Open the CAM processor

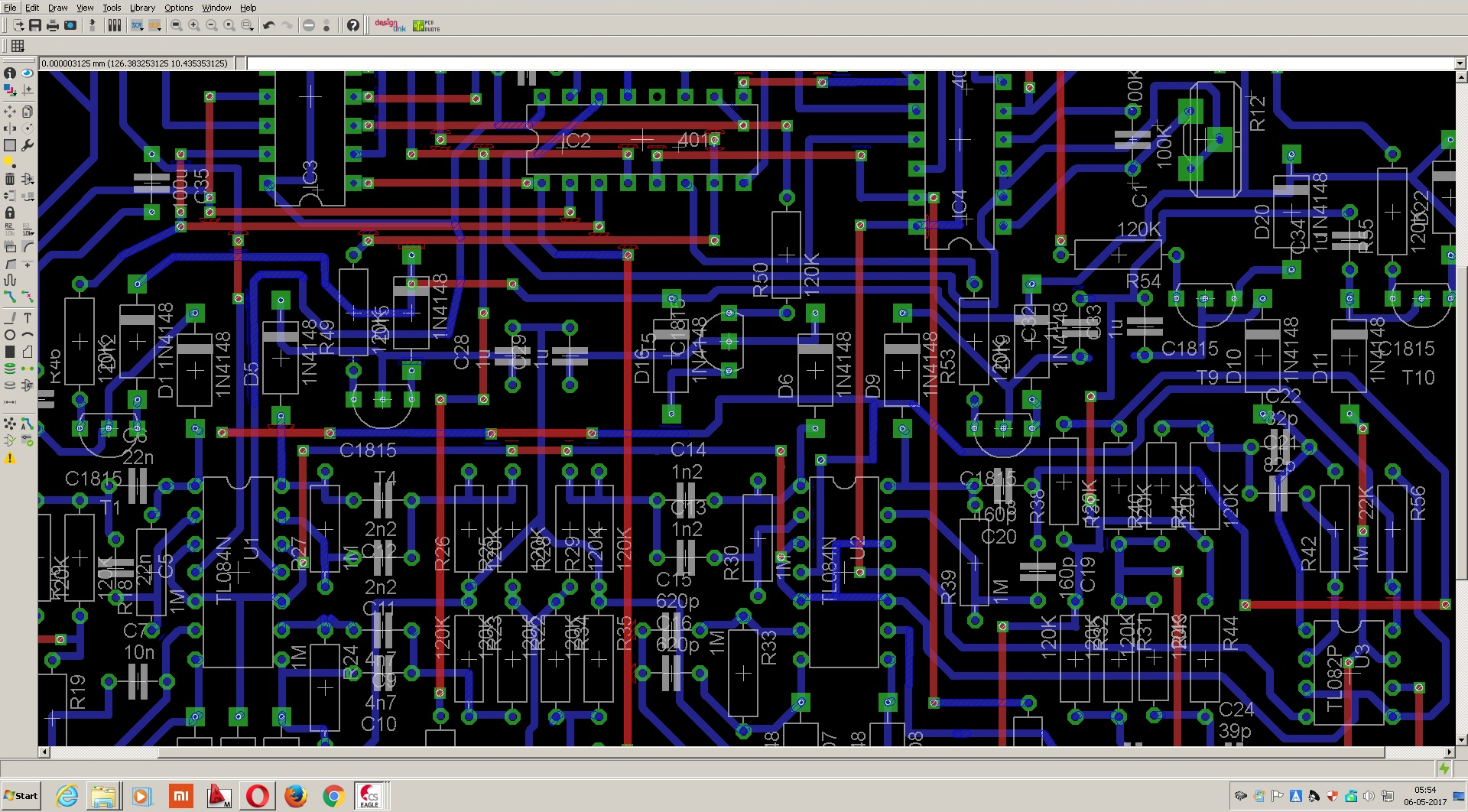(70, 26)
